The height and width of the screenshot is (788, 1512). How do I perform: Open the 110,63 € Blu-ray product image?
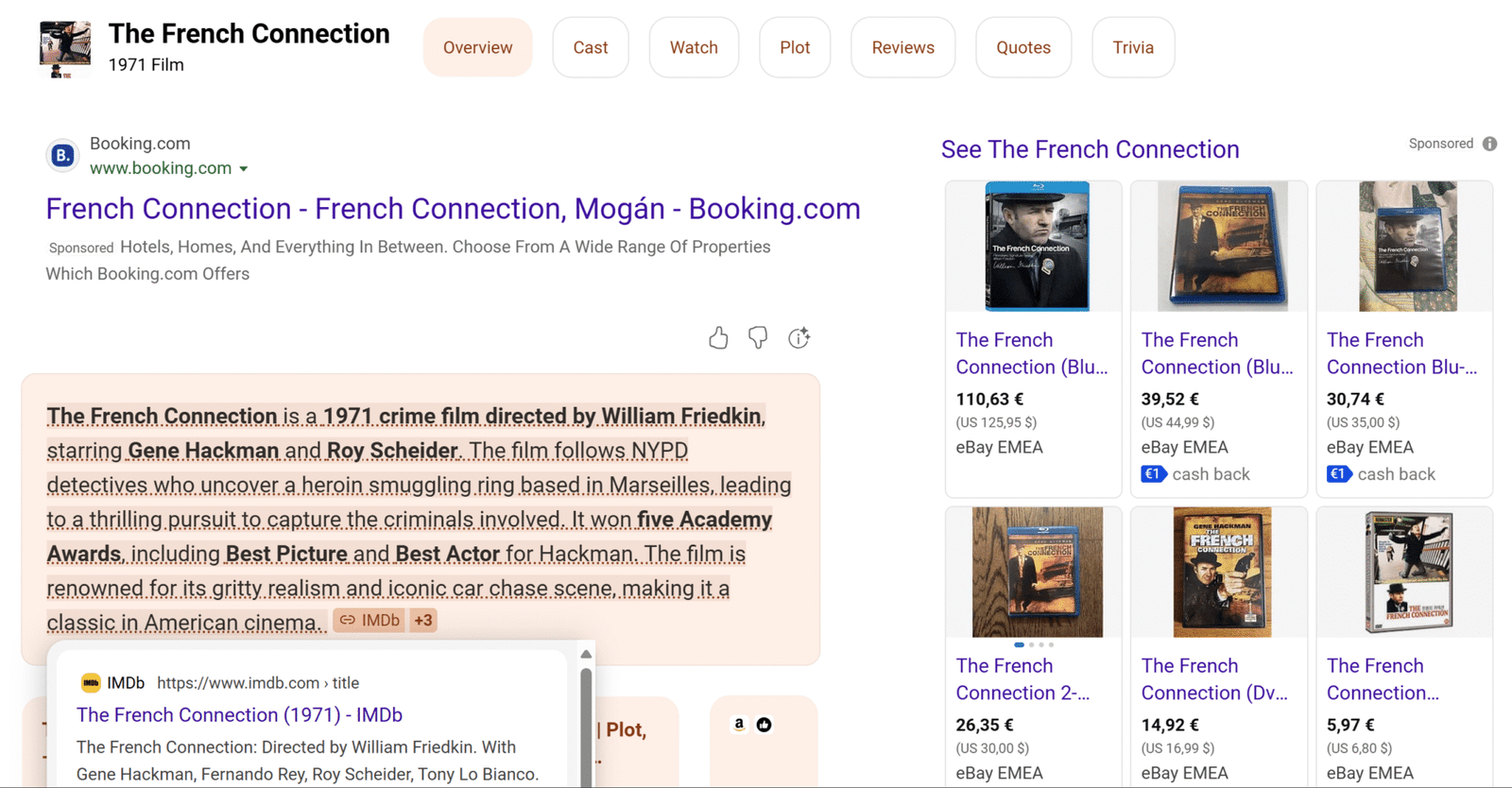(1036, 247)
